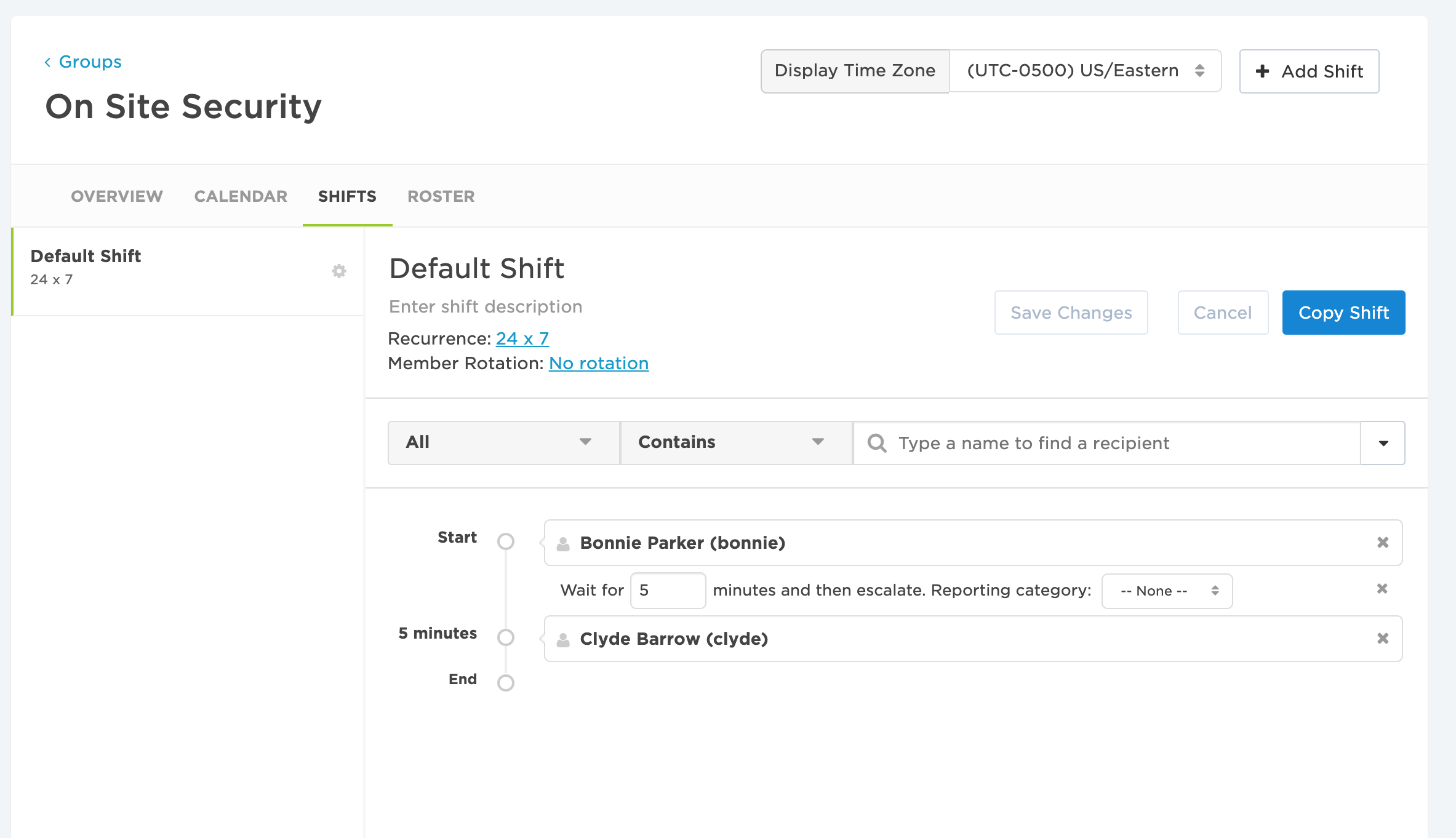Viewport: 1456px width, 838px height.
Task: Click the Default Shift gear icon
Action: (x=339, y=271)
